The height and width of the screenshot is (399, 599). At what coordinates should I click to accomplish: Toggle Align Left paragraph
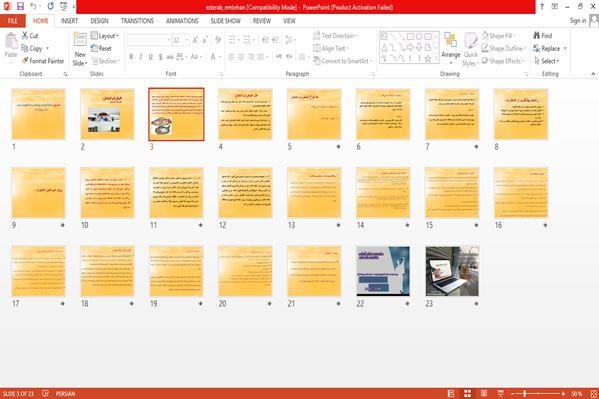pos(232,57)
